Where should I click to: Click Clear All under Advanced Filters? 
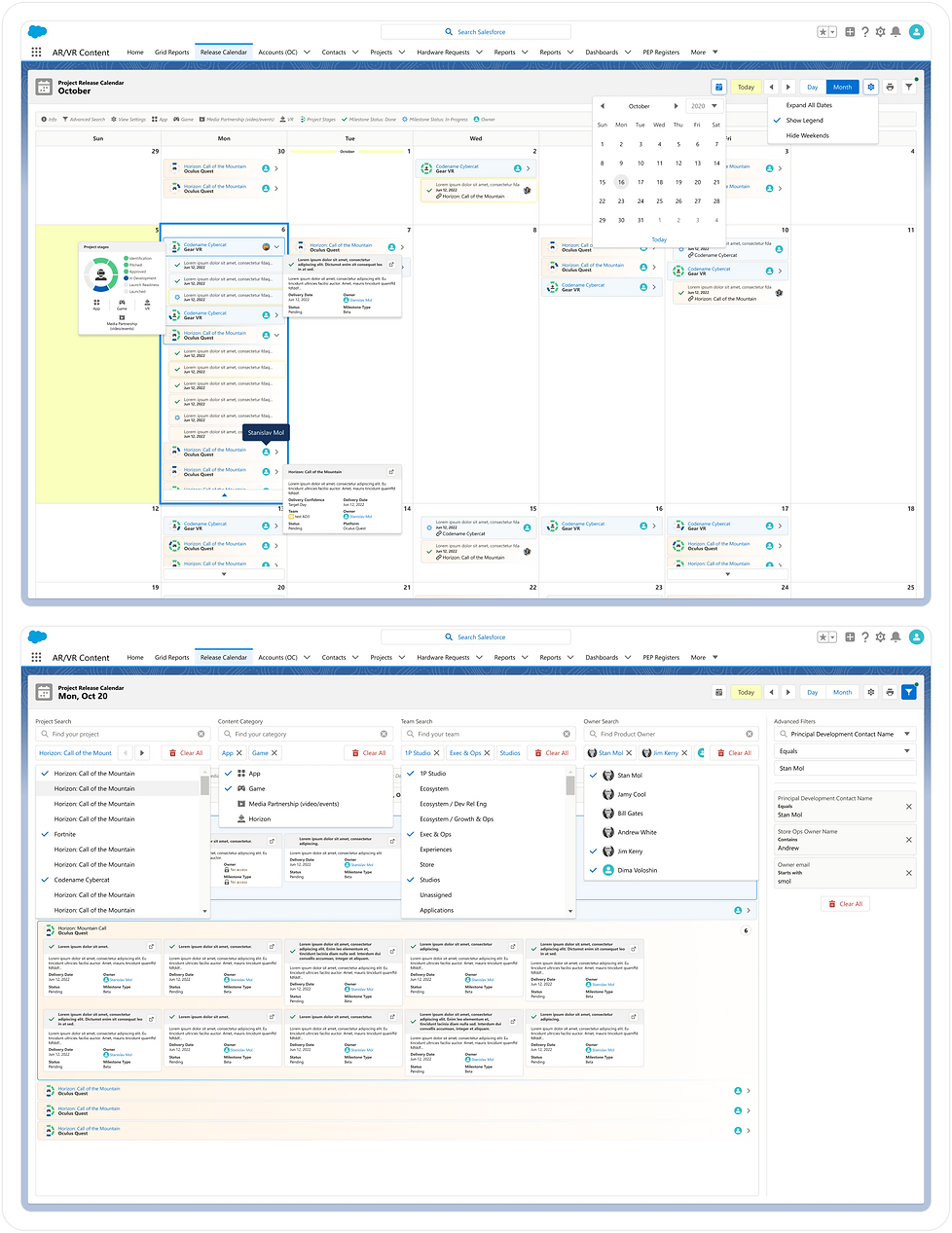pyautogui.click(x=846, y=904)
